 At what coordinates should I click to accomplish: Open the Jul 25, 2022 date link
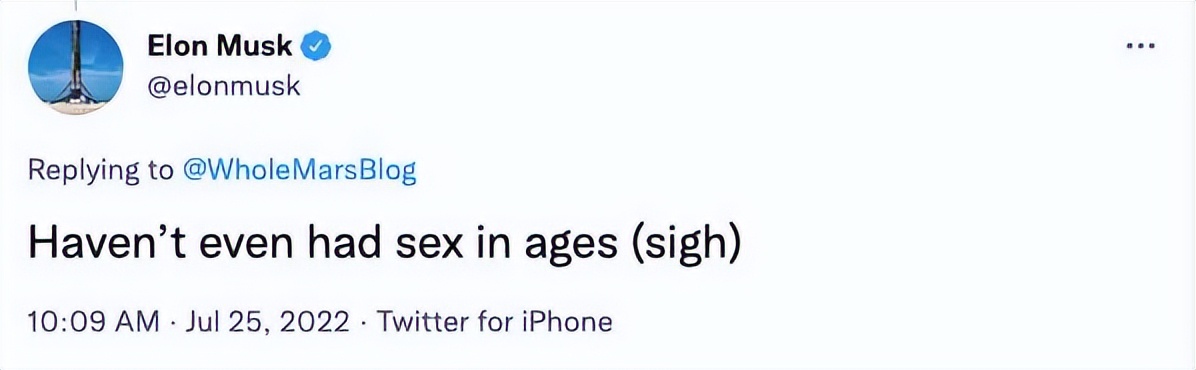pyautogui.click(x=265, y=322)
